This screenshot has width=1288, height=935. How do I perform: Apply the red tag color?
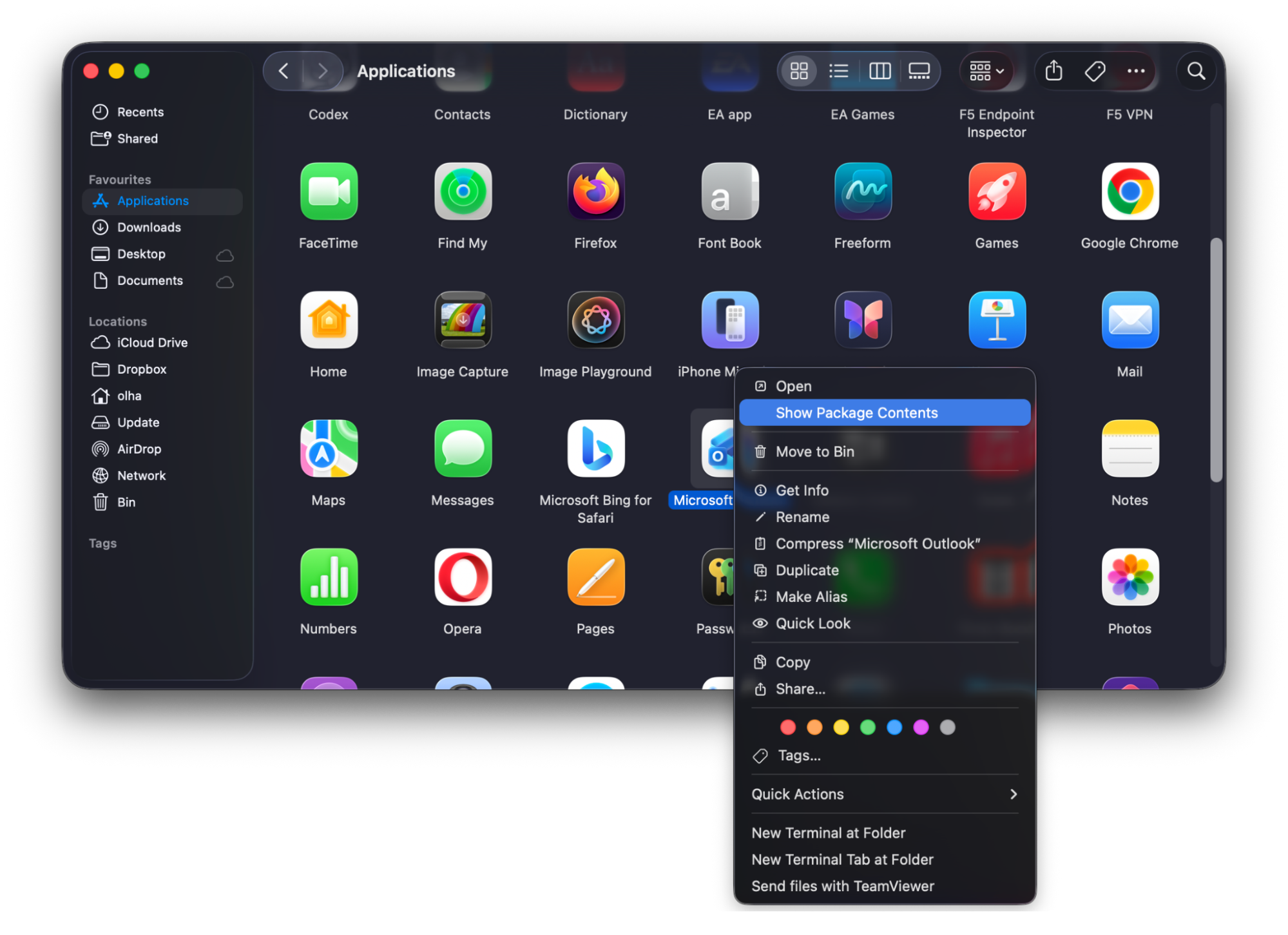[787, 728]
